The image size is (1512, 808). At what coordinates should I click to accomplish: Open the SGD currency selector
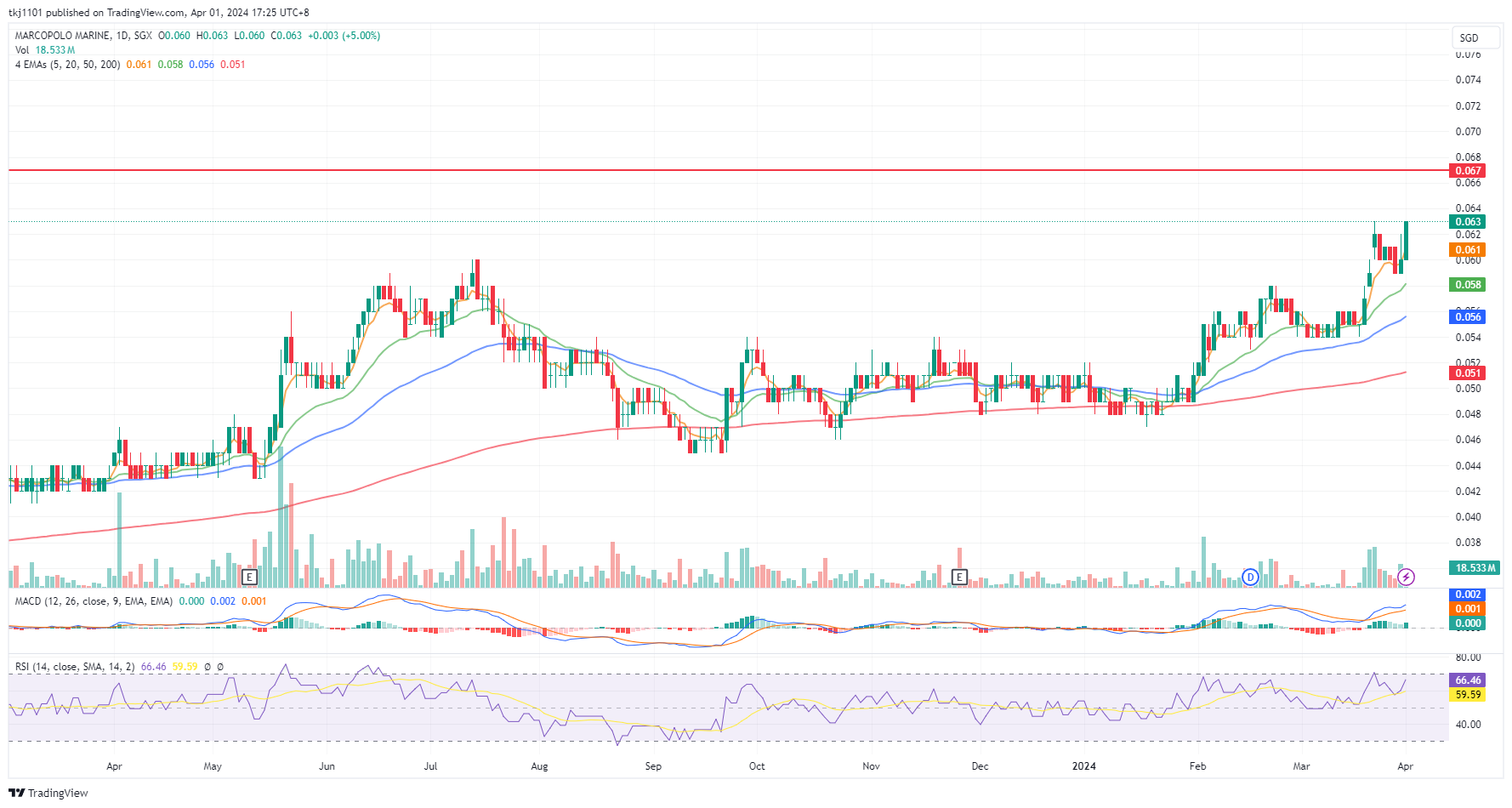[x=1475, y=37]
